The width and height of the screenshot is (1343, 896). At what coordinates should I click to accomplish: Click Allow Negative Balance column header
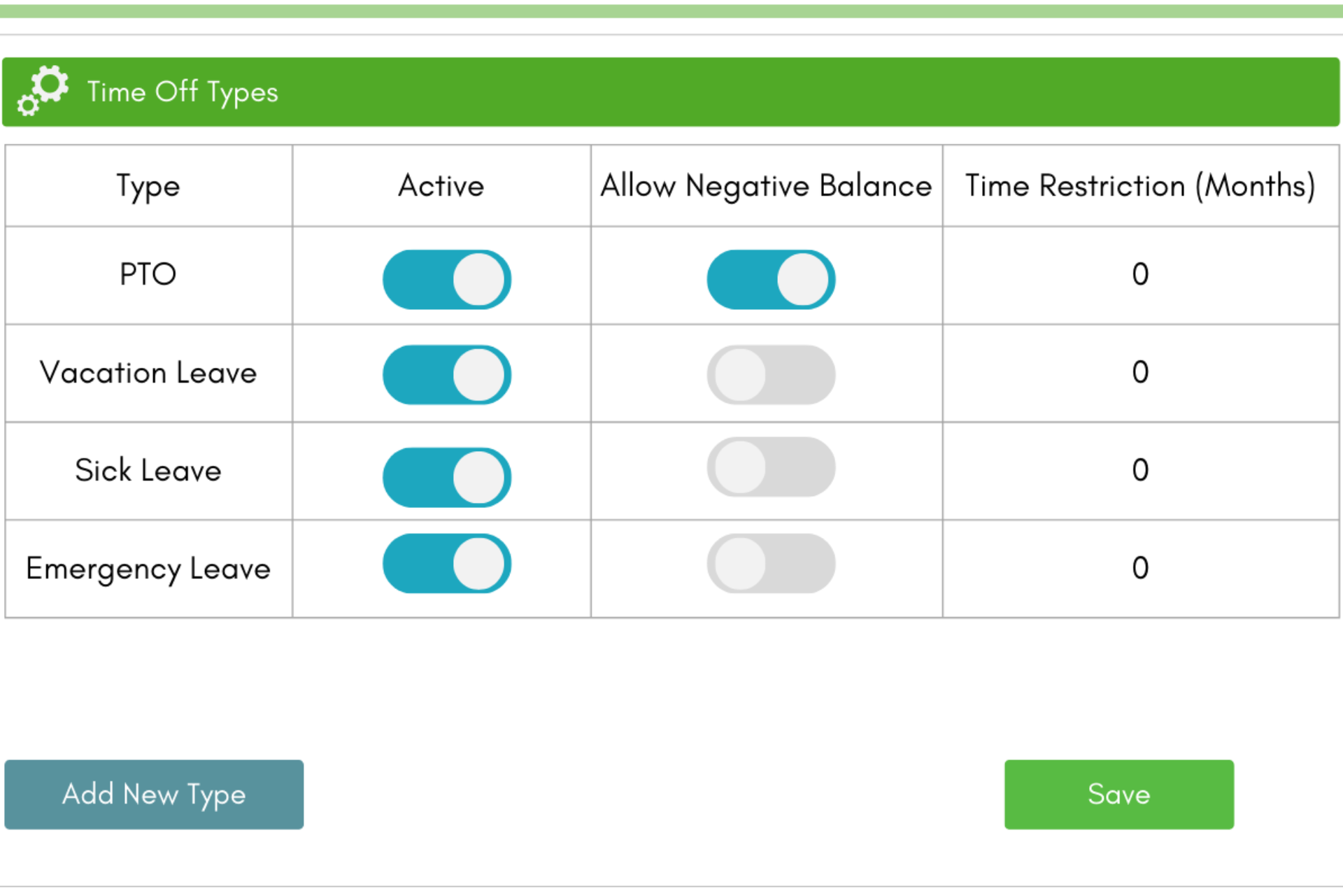pos(767,187)
